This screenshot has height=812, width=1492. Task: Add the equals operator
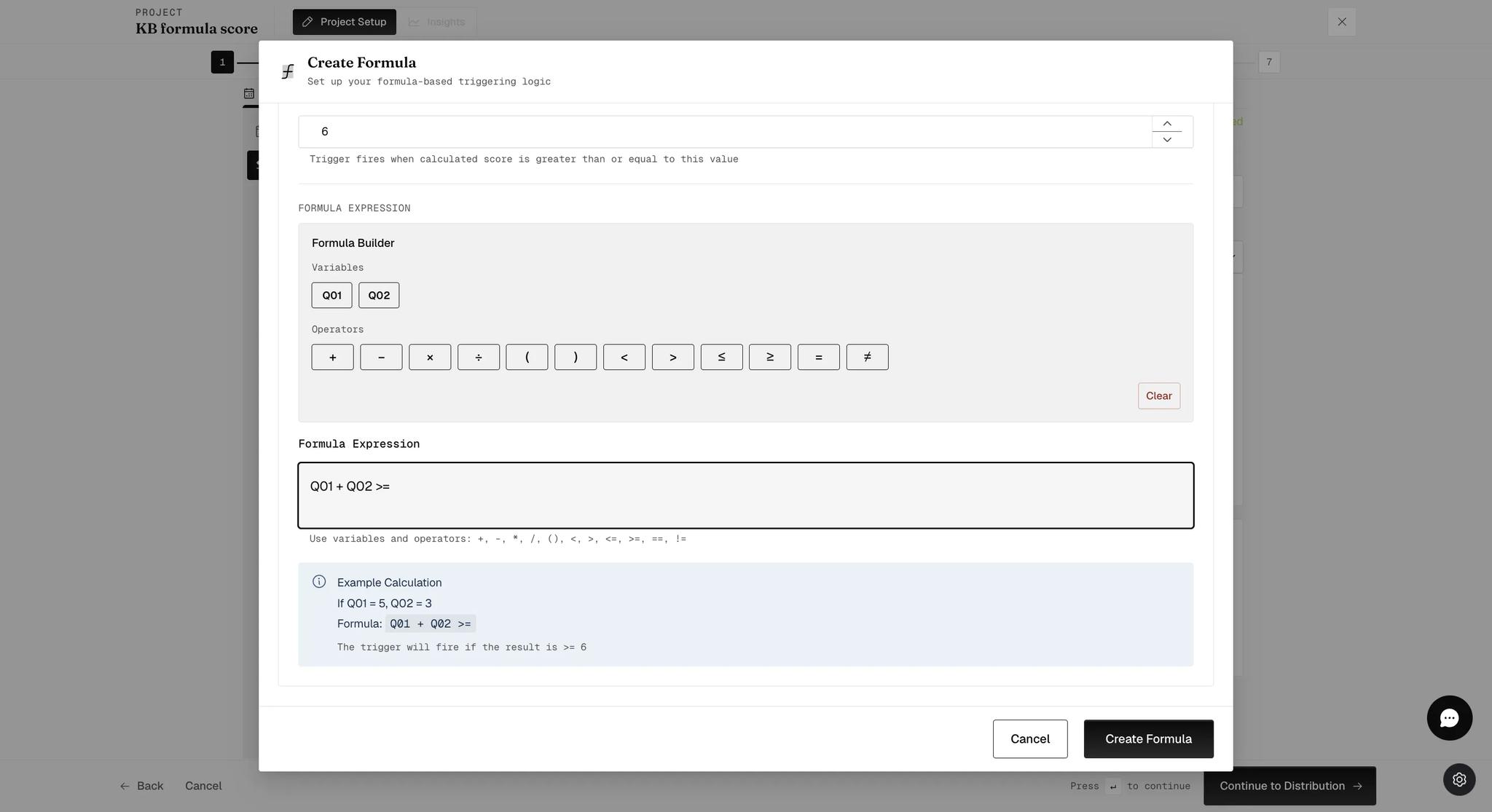819,357
